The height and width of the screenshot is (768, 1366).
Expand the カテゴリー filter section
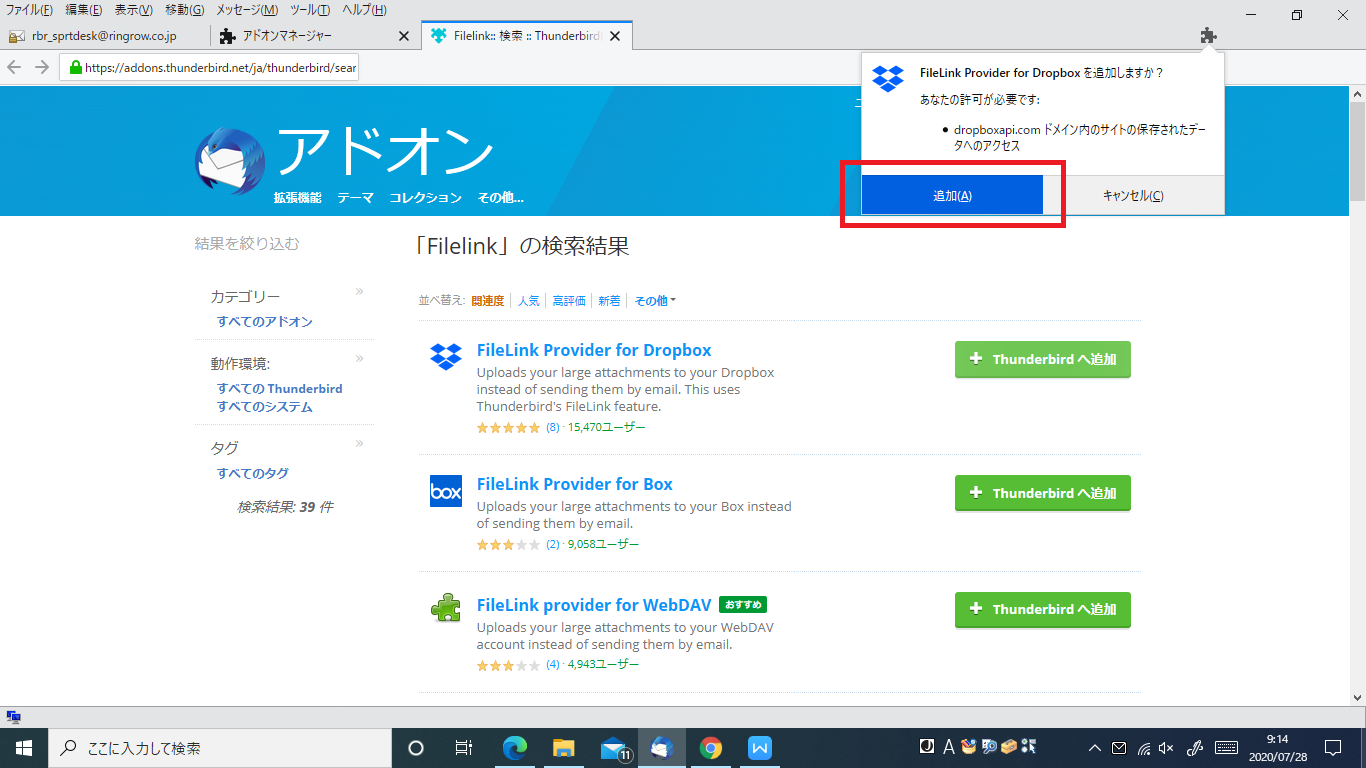[x=358, y=289]
